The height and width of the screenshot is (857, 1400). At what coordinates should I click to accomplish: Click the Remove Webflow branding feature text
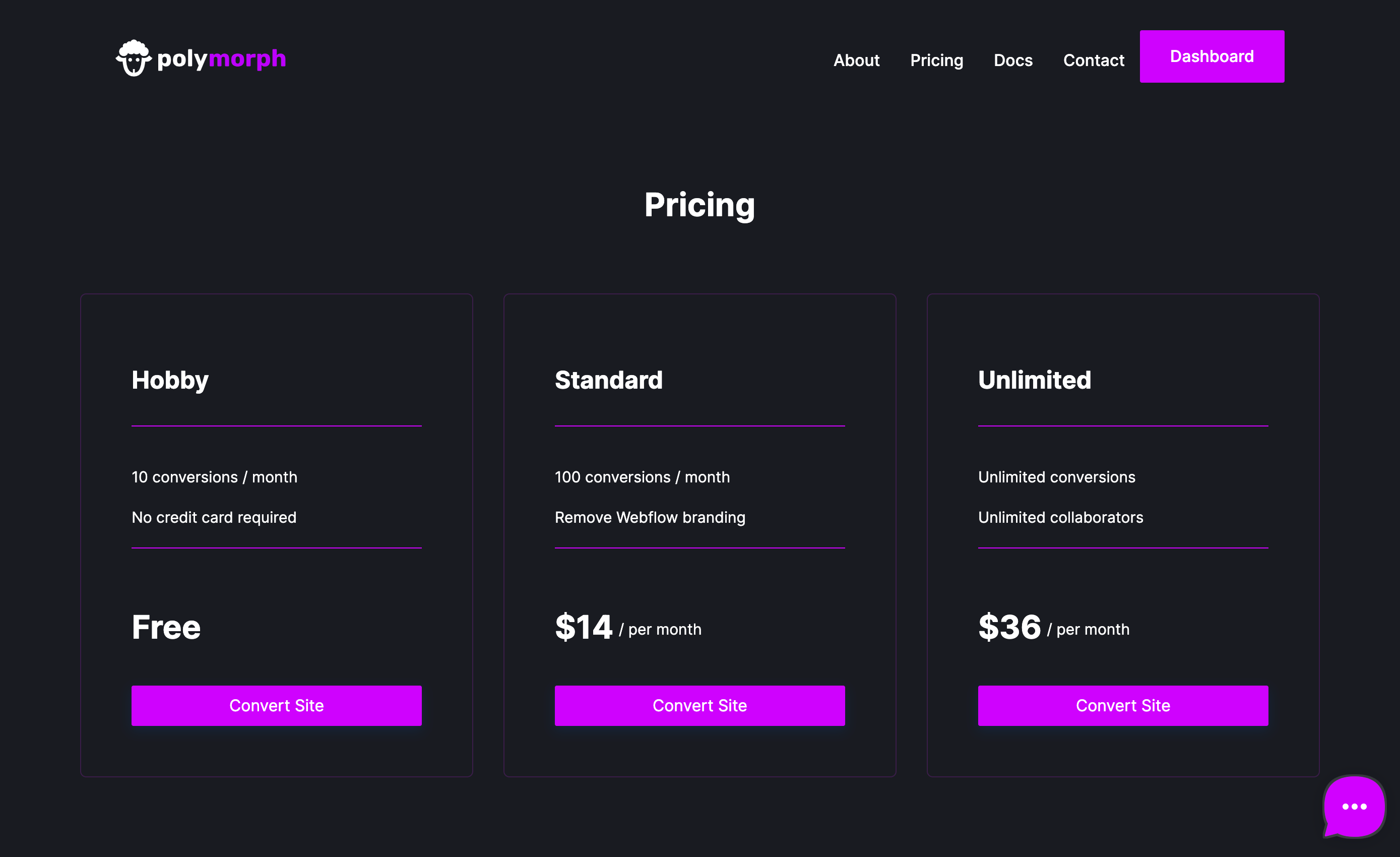pos(650,517)
